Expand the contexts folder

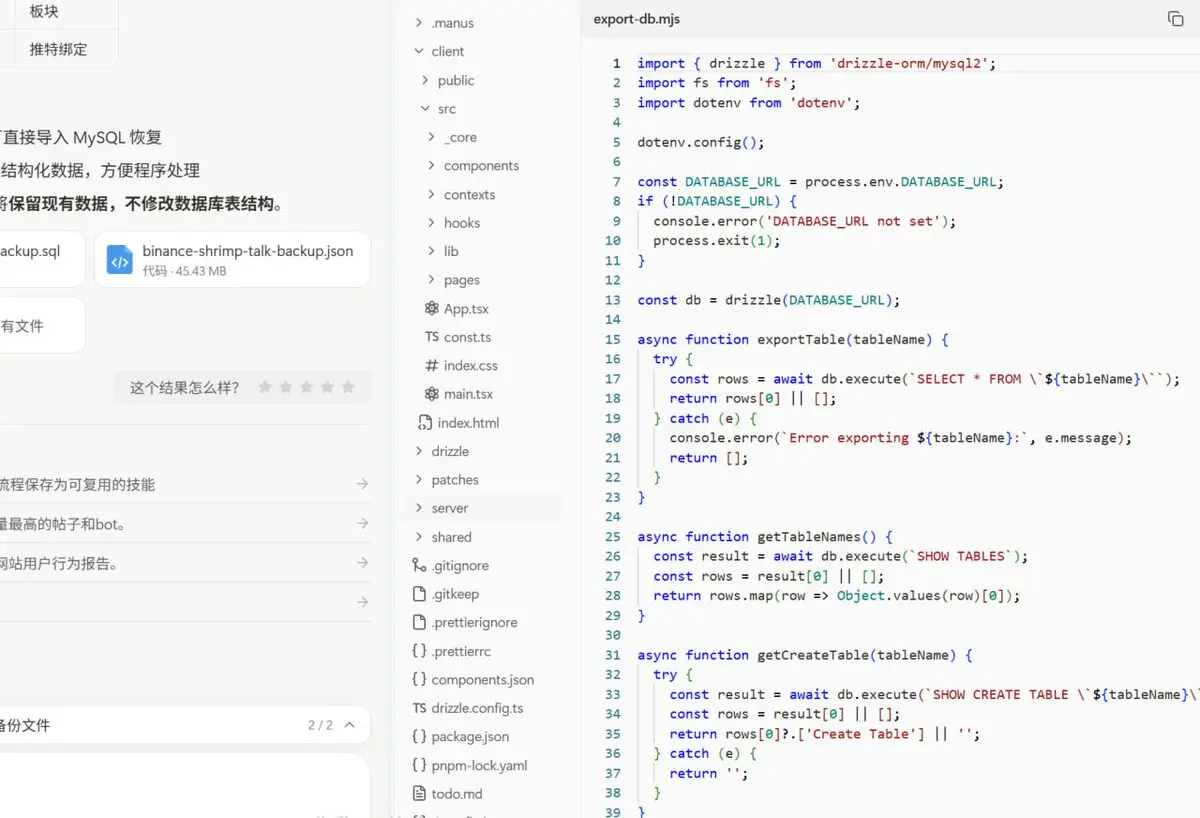[x=431, y=194]
